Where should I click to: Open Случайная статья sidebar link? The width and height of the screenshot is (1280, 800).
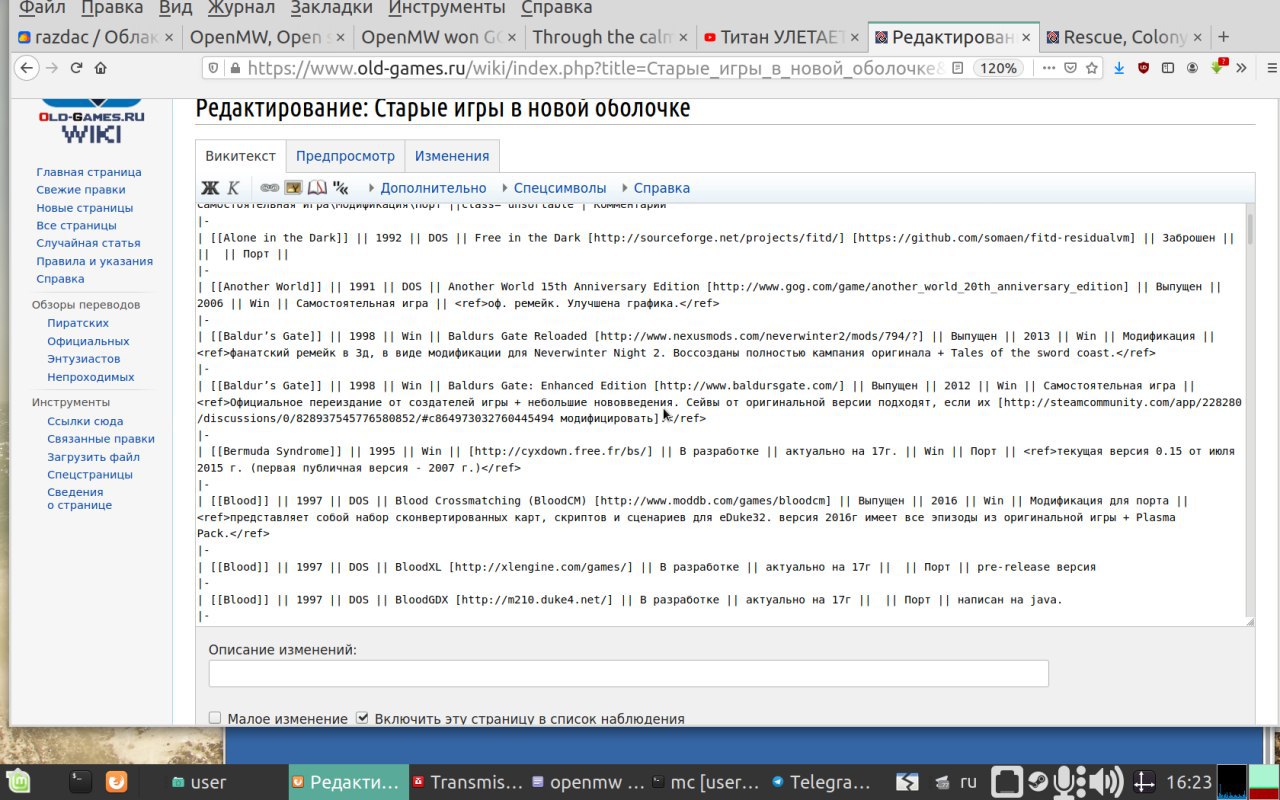coord(88,243)
